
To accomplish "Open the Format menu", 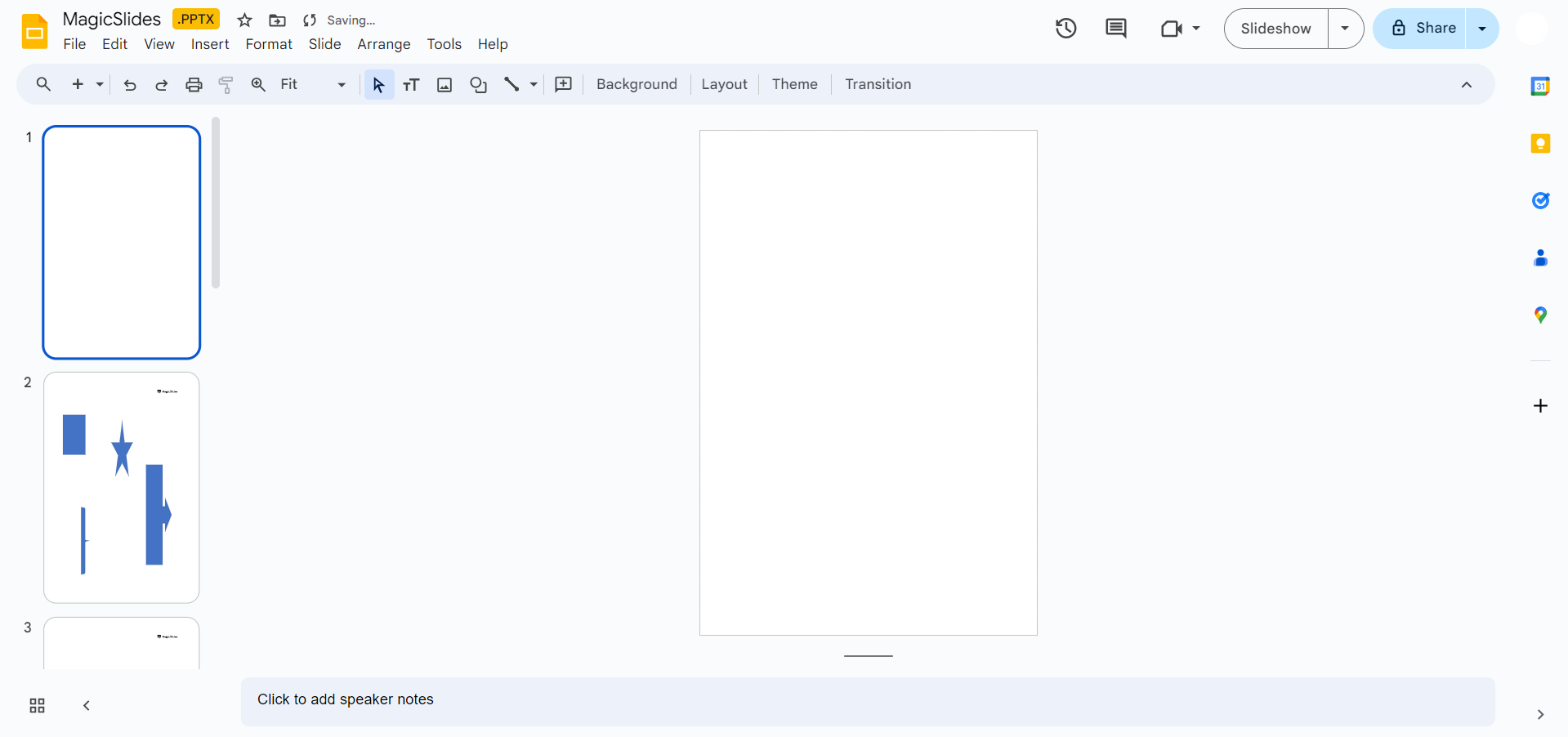I will [269, 44].
